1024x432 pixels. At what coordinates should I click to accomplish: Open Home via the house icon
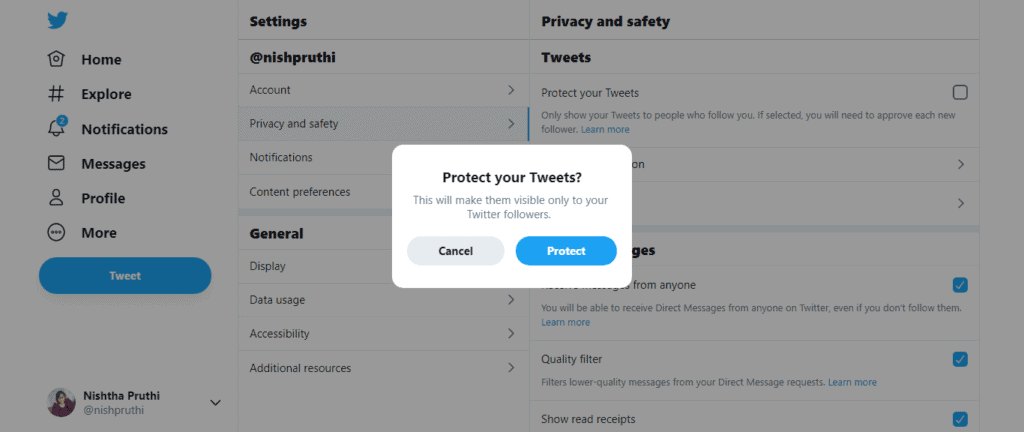57,59
